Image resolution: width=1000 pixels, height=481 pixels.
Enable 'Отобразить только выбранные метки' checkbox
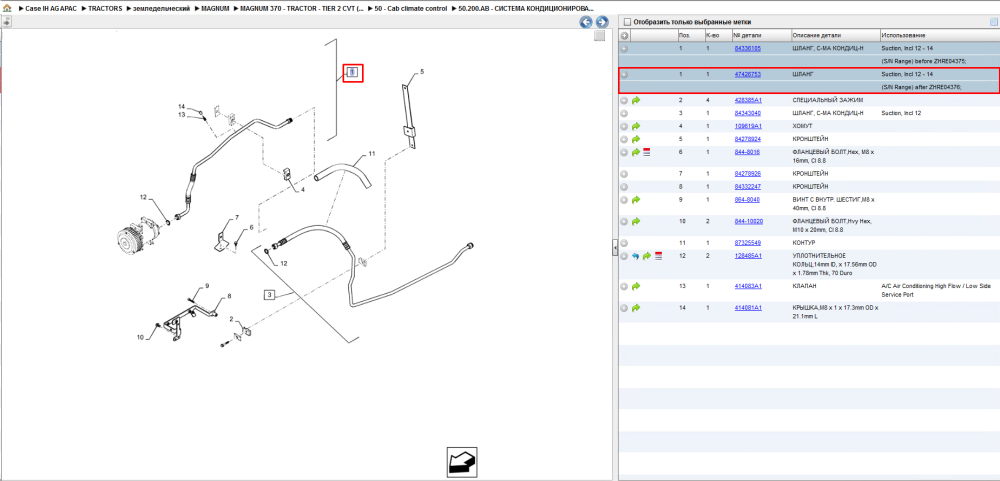click(627, 22)
